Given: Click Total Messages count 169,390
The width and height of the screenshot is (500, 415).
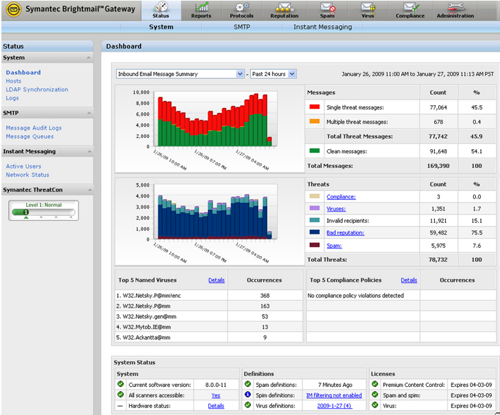Looking at the screenshot, I should point(438,166).
